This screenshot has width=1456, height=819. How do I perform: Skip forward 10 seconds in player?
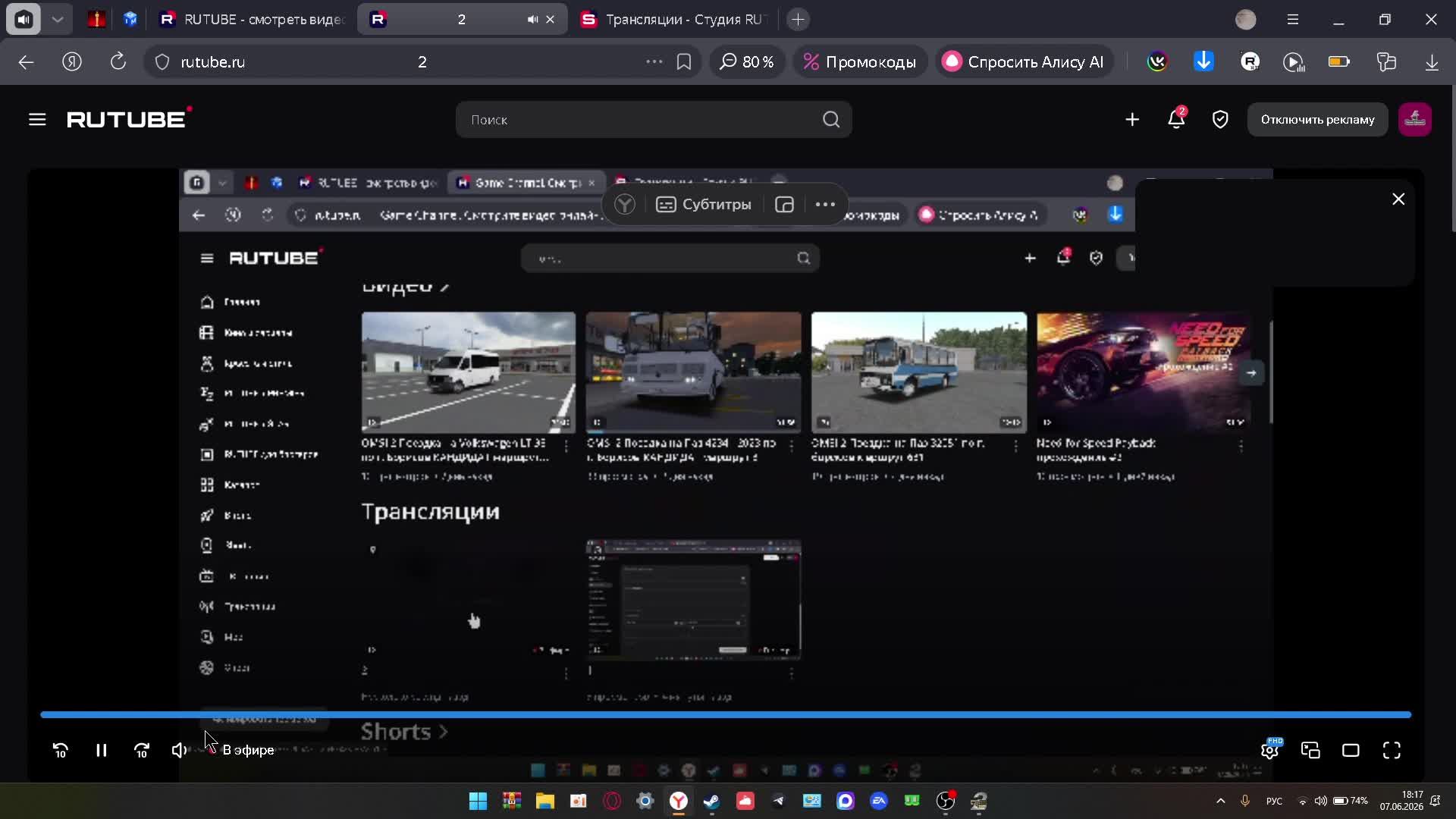click(x=142, y=751)
